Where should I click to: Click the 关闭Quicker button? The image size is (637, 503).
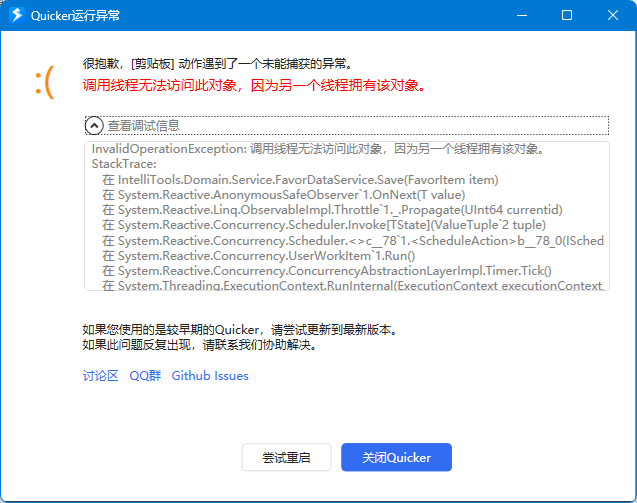[396, 457]
